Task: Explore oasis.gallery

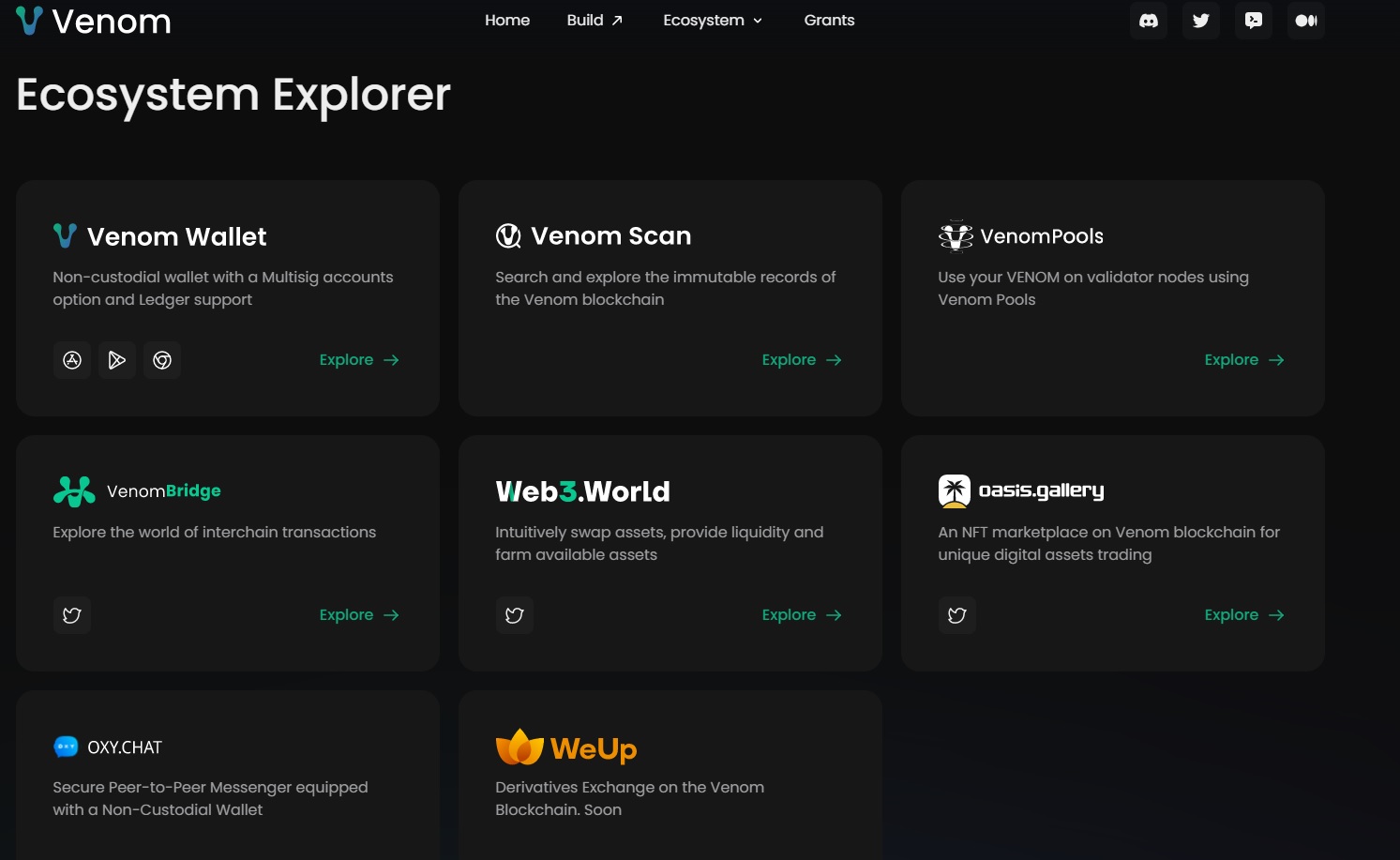Action: 1244,615
